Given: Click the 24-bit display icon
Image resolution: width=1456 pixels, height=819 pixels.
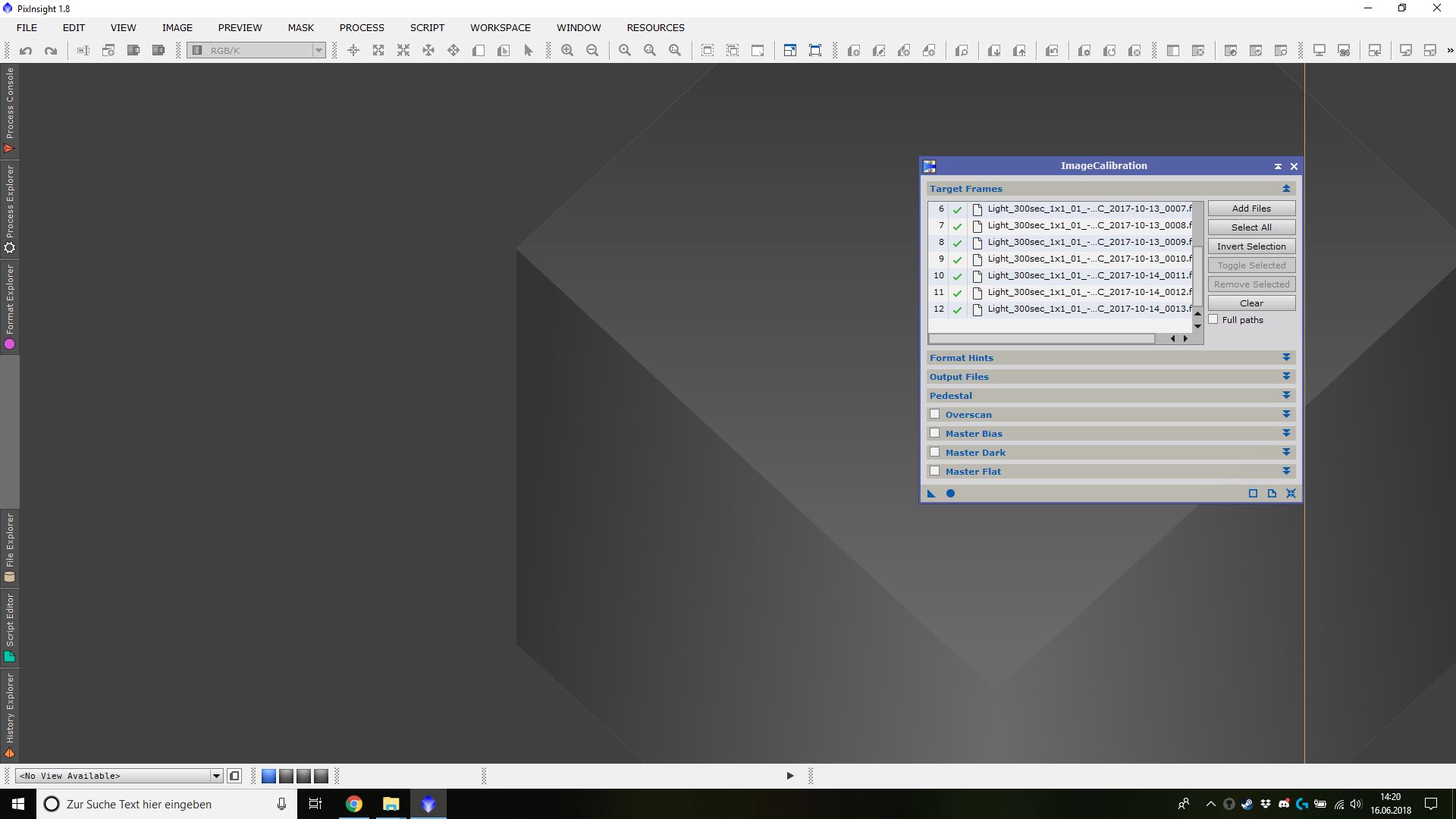Looking at the screenshot, I should 1344,51.
